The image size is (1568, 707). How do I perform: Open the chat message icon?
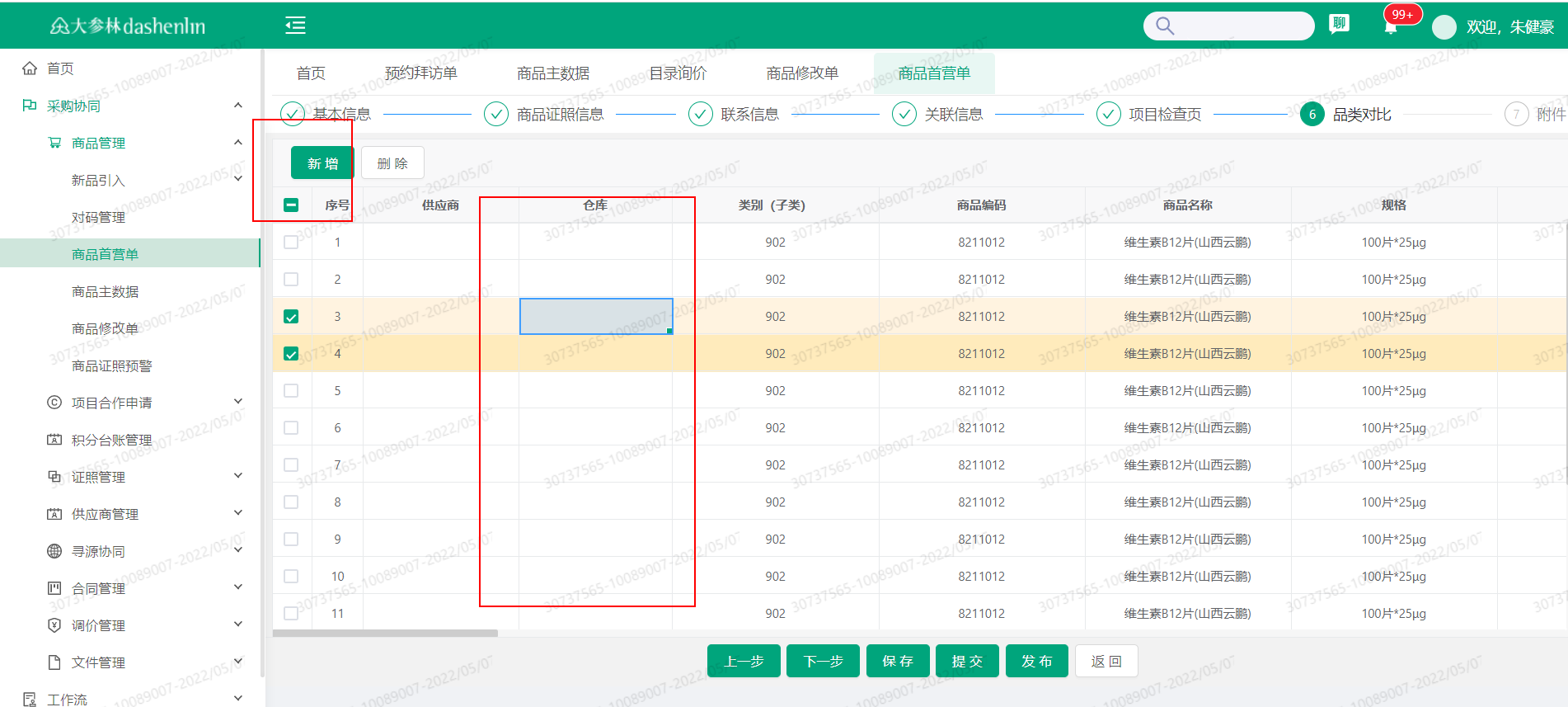pyautogui.click(x=1340, y=24)
